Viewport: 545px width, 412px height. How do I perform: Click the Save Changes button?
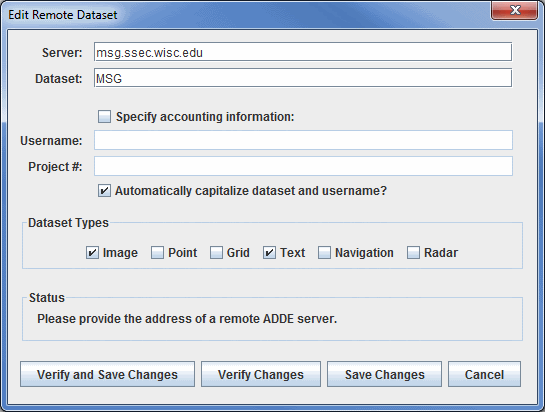(x=384, y=374)
